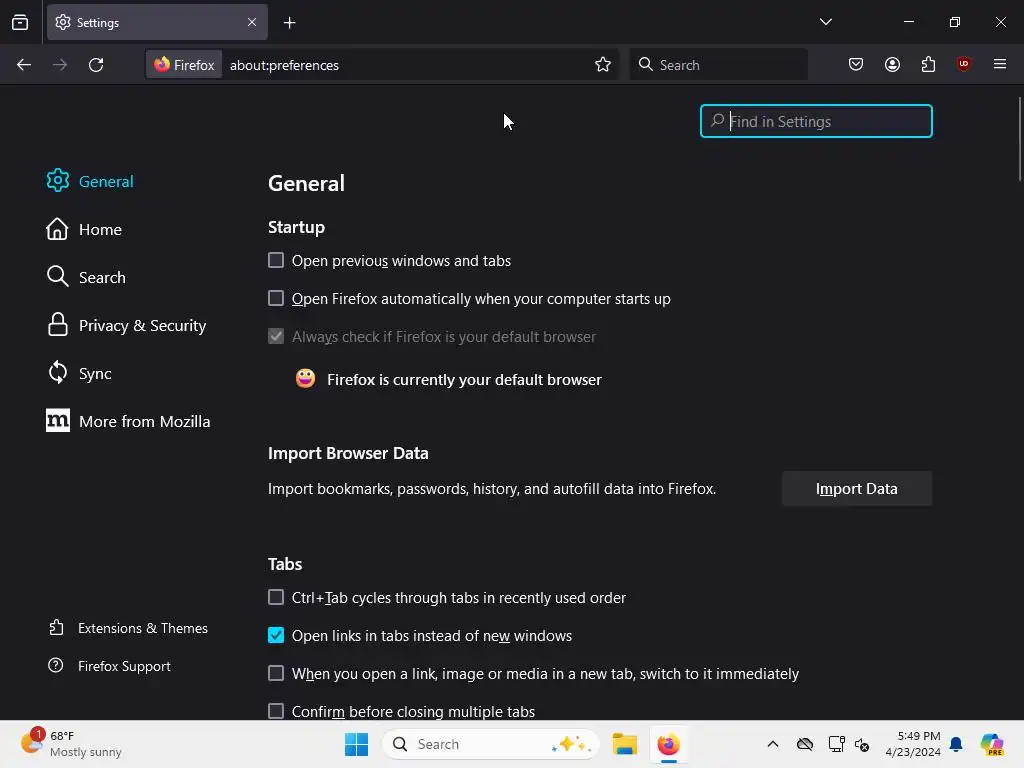The height and width of the screenshot is (768, 1024).
Task: Go forward one page
Action: click(x=60, y=65)
